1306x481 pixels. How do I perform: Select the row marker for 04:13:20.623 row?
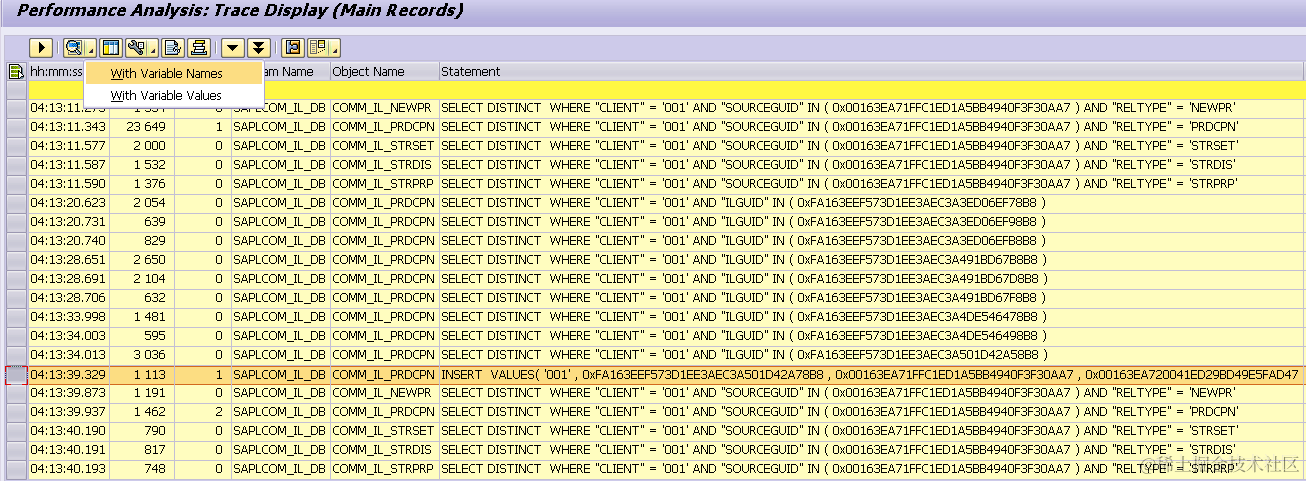click(x=16, y=203)
